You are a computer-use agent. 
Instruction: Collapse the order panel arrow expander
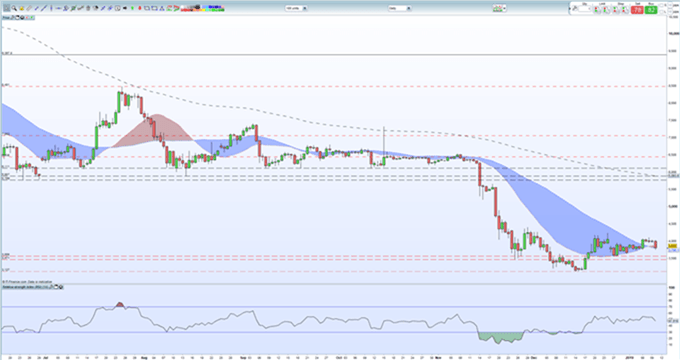click(x=569, y=9)
